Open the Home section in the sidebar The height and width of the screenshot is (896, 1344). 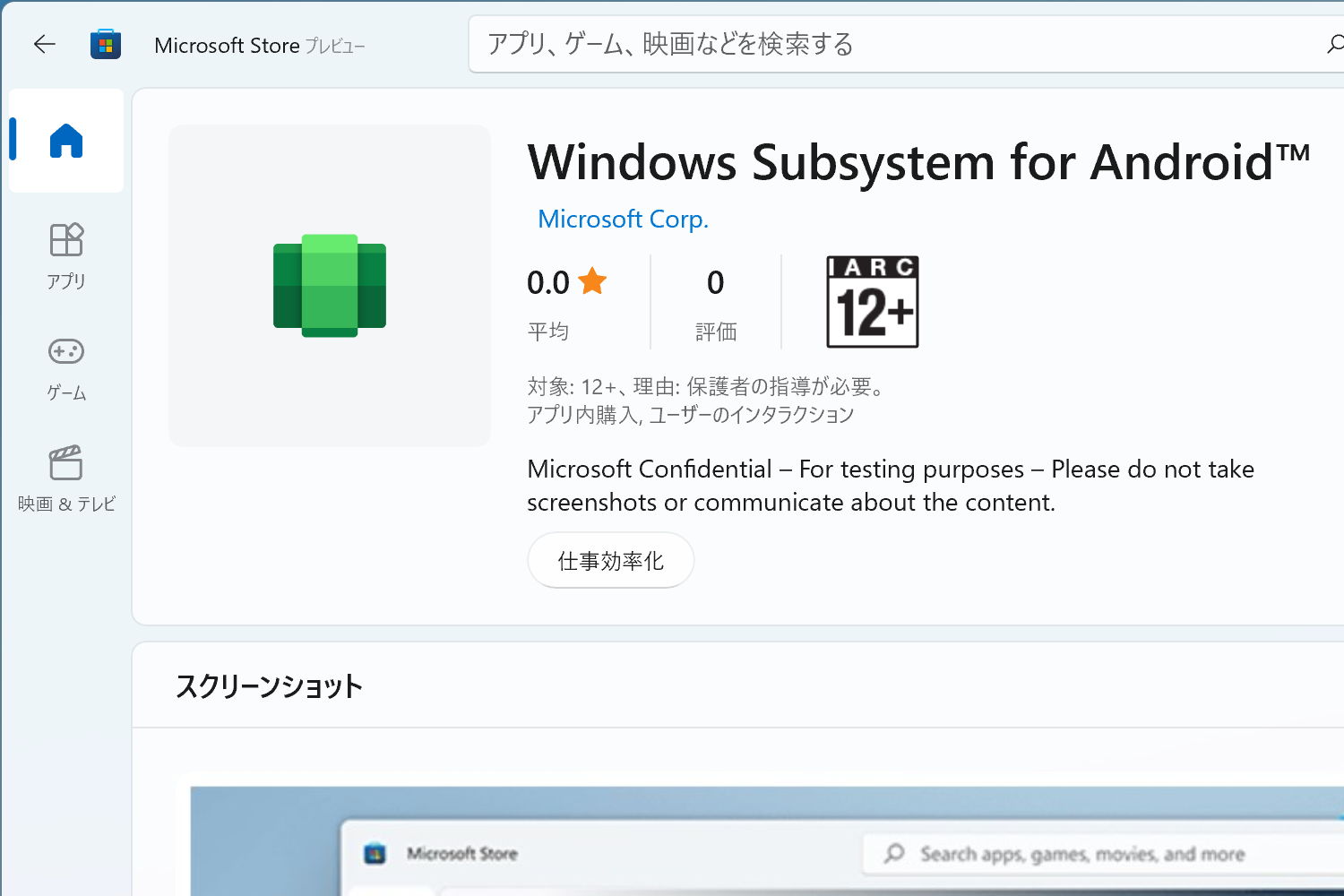coord(65,140)
